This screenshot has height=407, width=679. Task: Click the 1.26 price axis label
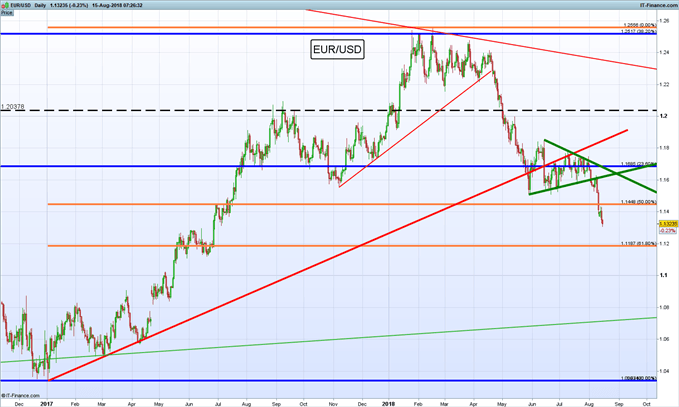point(664,20)
